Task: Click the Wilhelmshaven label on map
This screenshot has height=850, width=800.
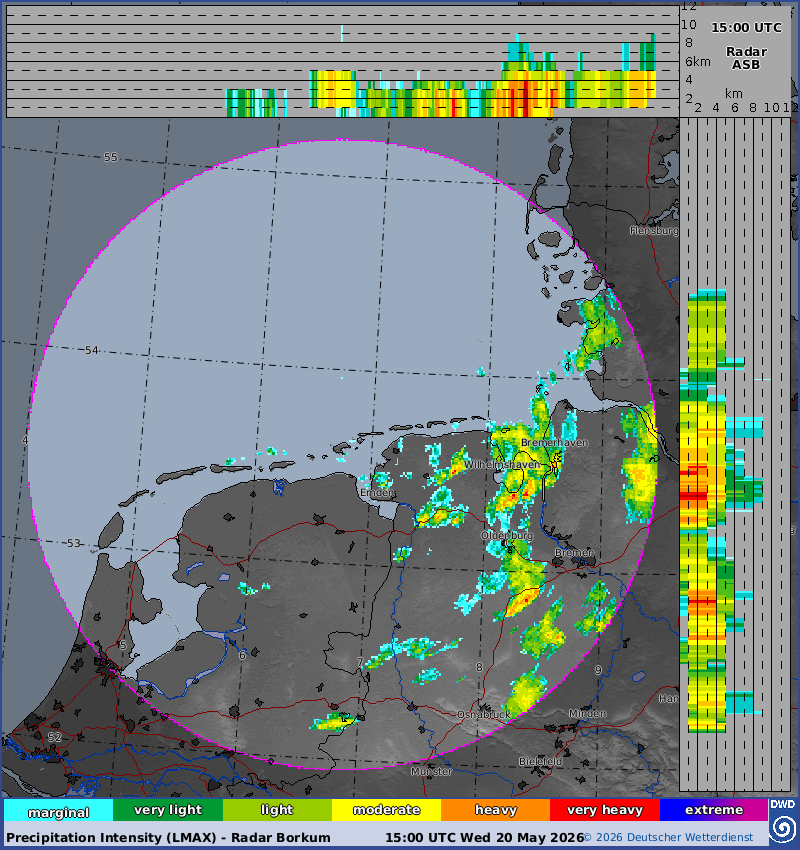Action: 502,465
